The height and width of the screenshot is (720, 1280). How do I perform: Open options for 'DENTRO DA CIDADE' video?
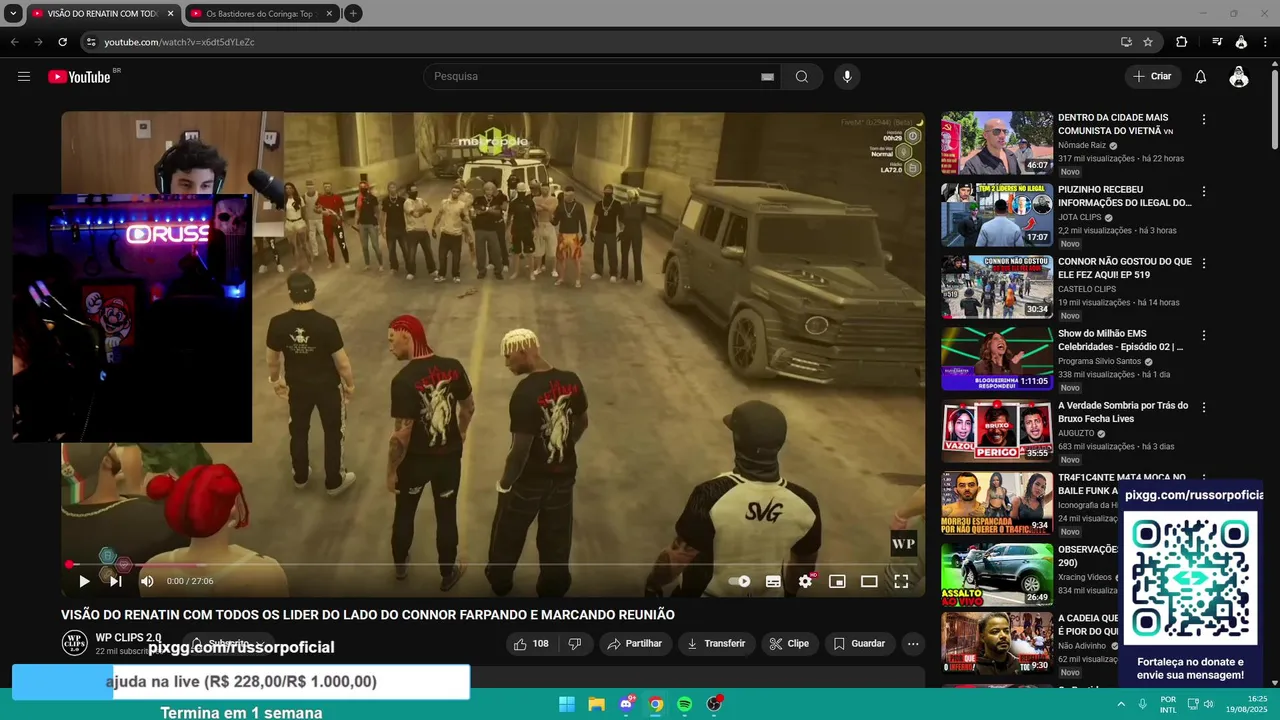tap(1204, 119)
